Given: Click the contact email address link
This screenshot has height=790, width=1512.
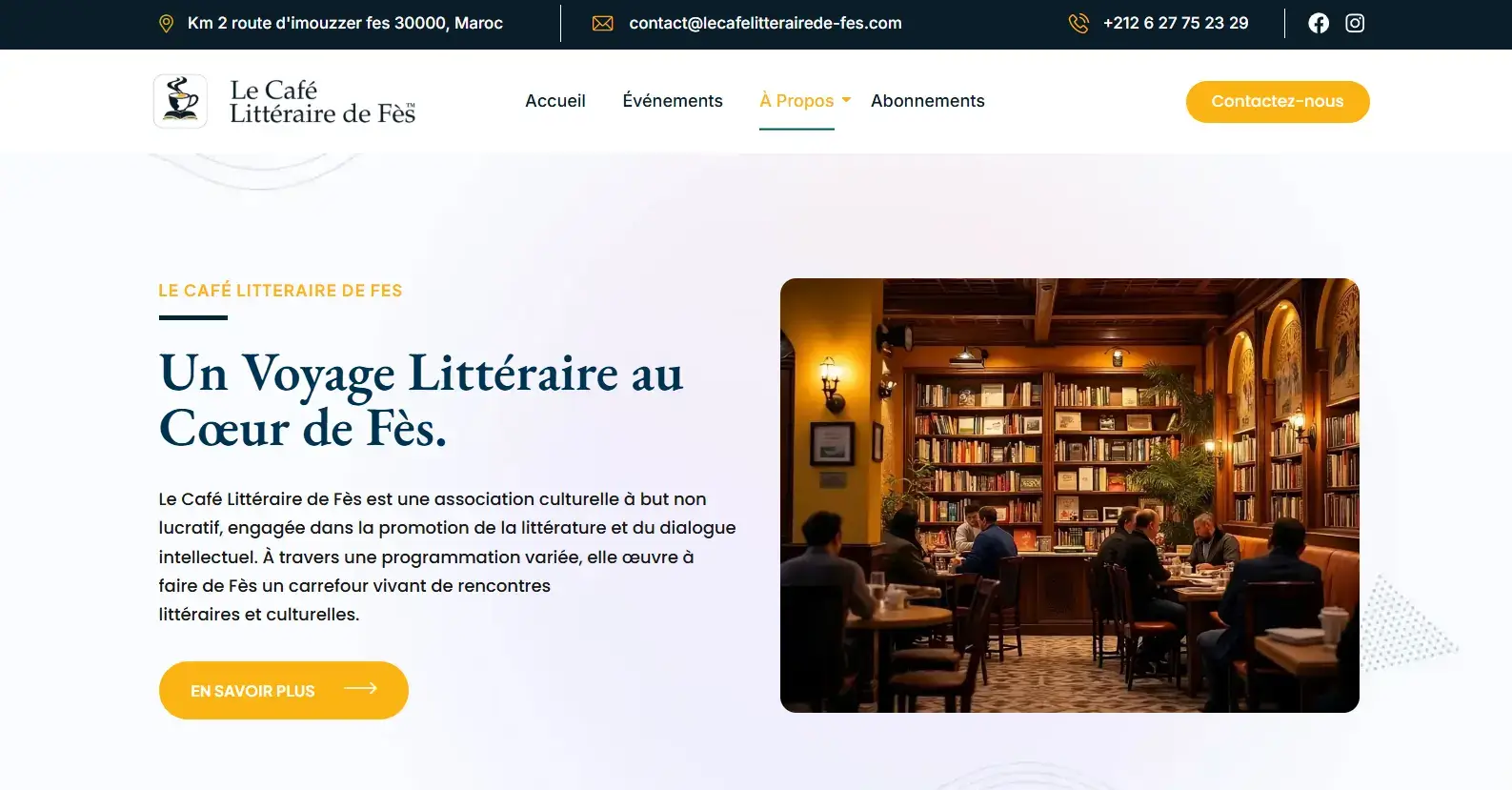Looking at the screenshot, I should 765,23.
